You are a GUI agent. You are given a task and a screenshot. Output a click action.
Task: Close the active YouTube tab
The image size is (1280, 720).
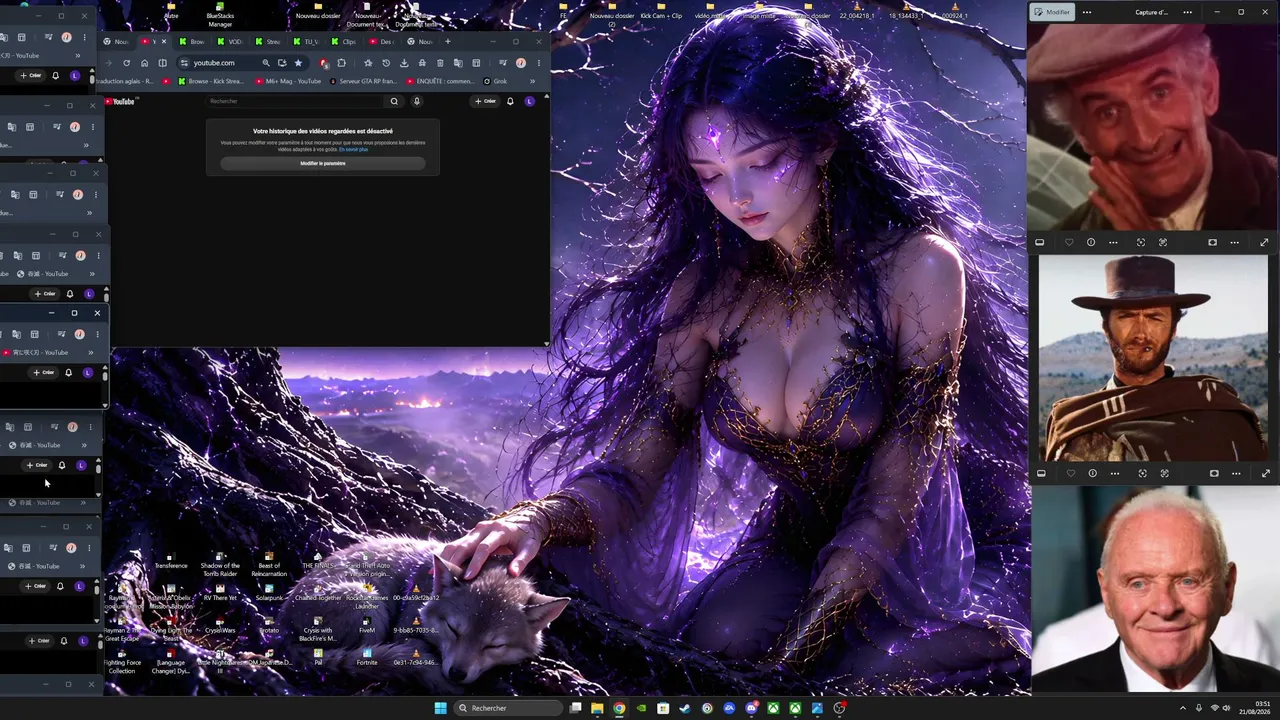[x=164, y=42]
